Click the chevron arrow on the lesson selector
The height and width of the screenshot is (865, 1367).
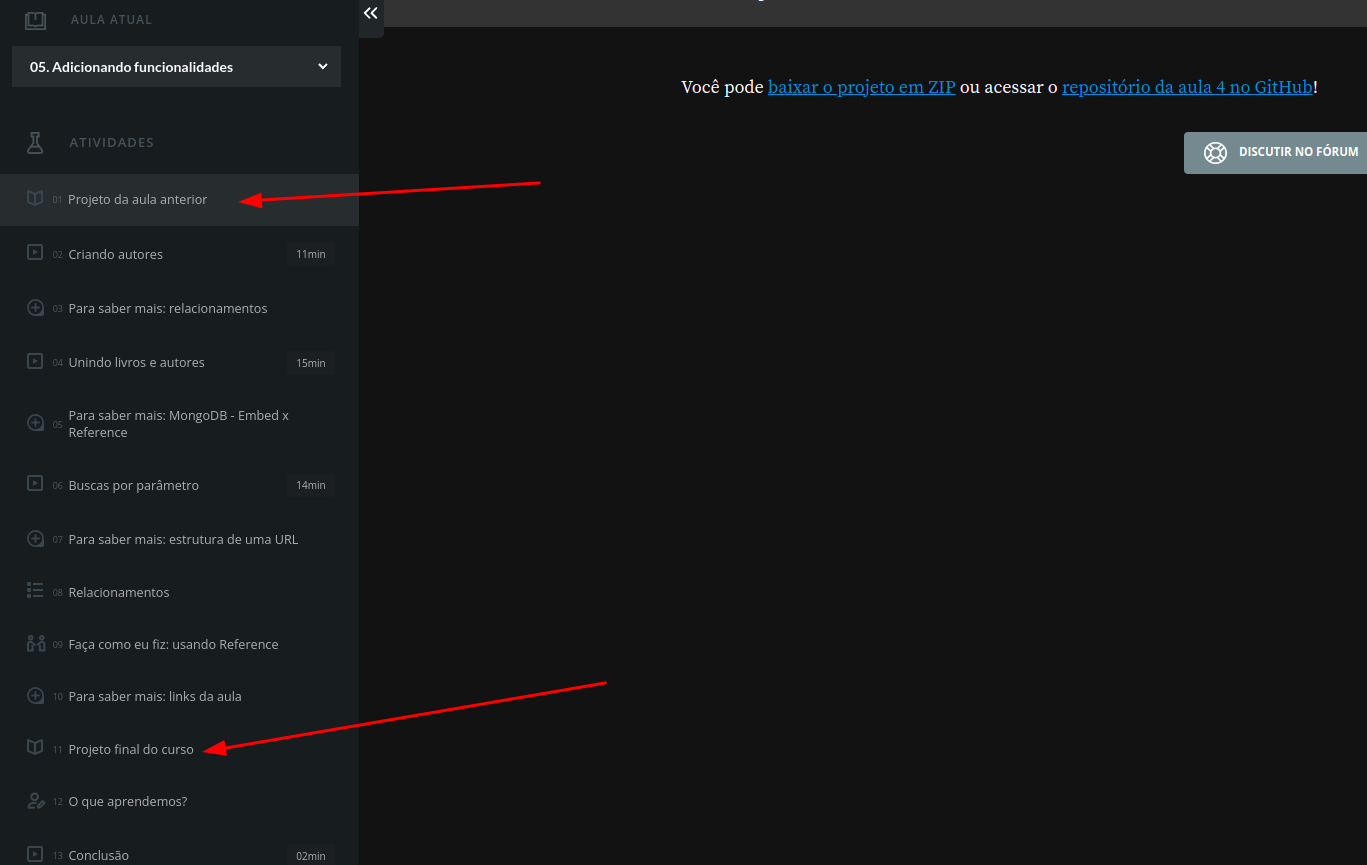coord(322,67)
